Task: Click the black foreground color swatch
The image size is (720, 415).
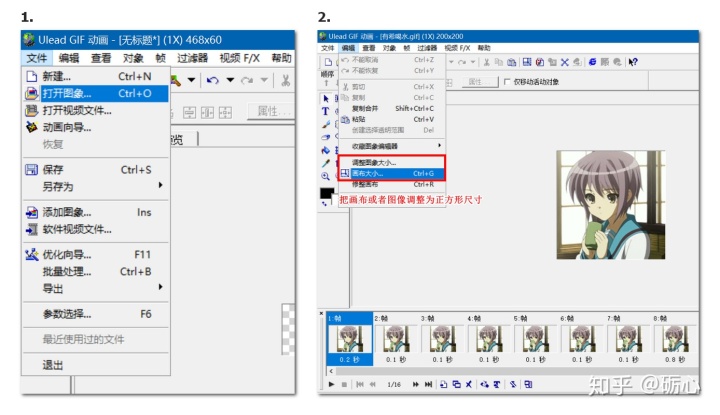Action: click(326, 193)
